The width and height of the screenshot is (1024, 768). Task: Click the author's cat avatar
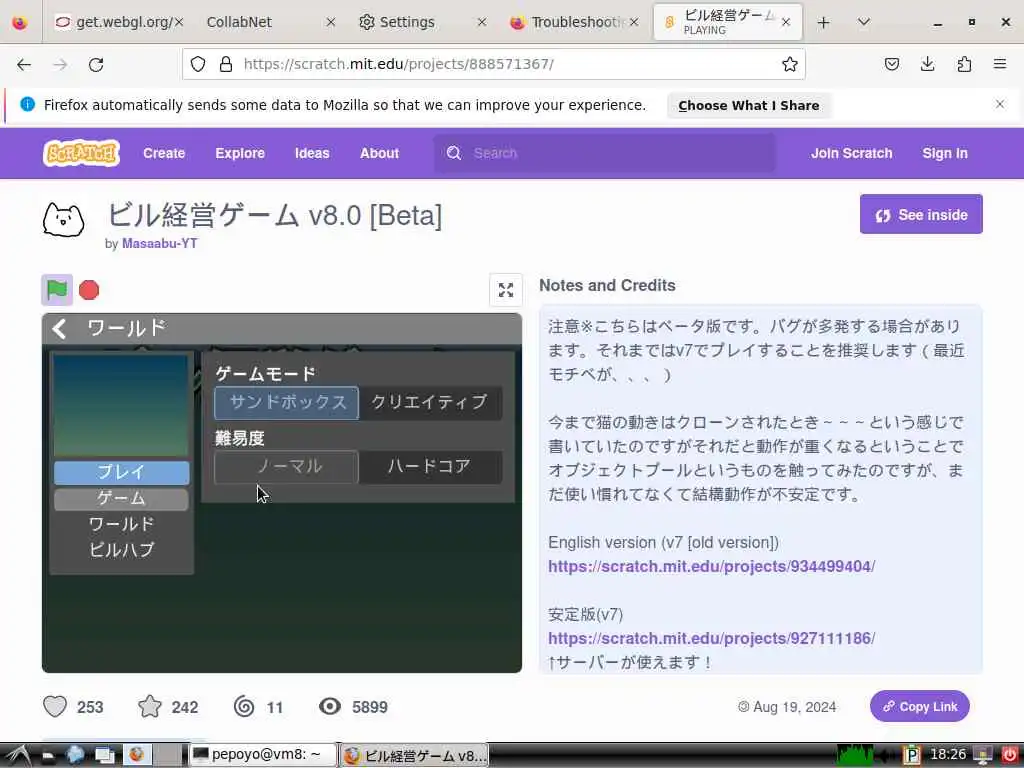tap(63, 219)
